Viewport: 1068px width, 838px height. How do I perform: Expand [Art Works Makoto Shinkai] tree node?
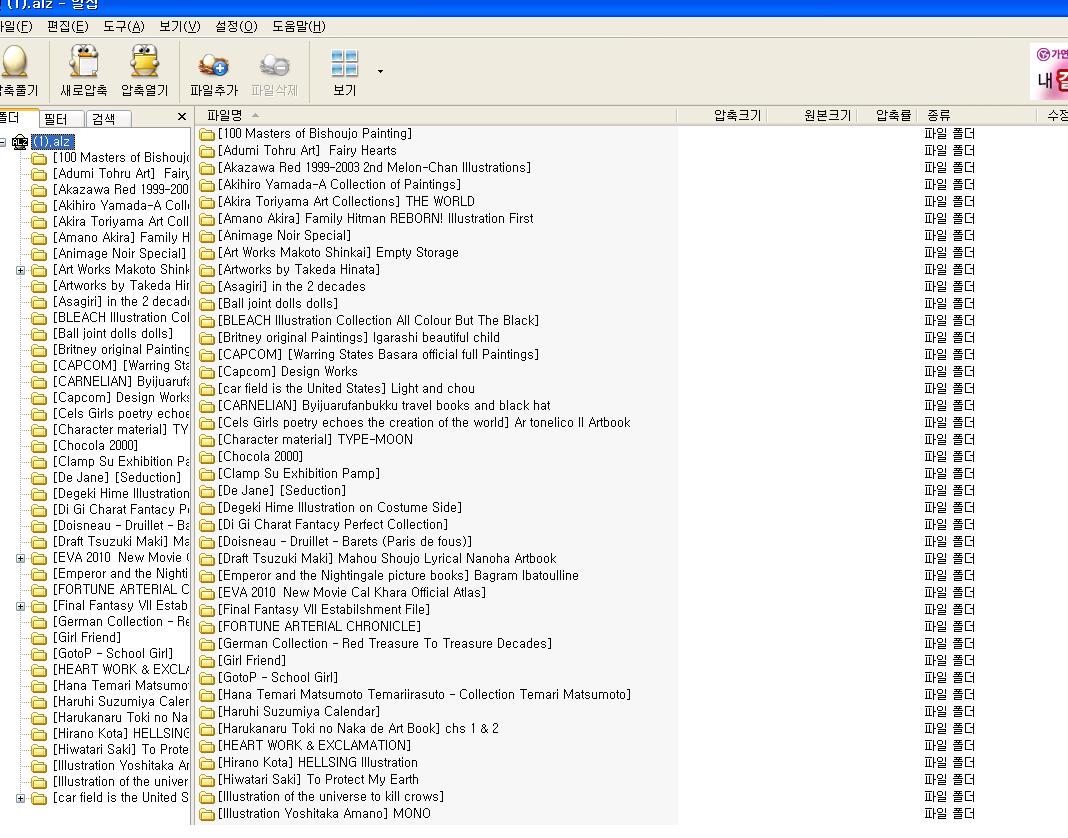20,270
